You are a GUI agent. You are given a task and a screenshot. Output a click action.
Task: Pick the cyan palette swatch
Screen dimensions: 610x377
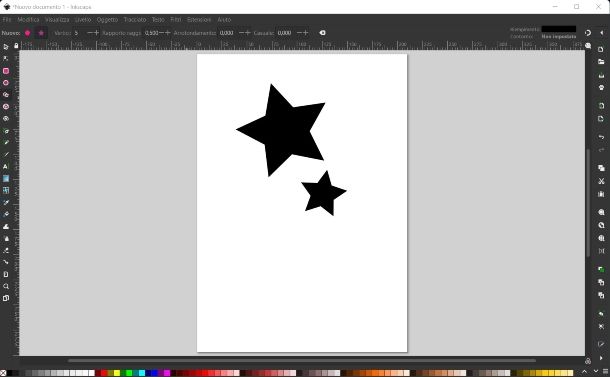tap(142, 373)
